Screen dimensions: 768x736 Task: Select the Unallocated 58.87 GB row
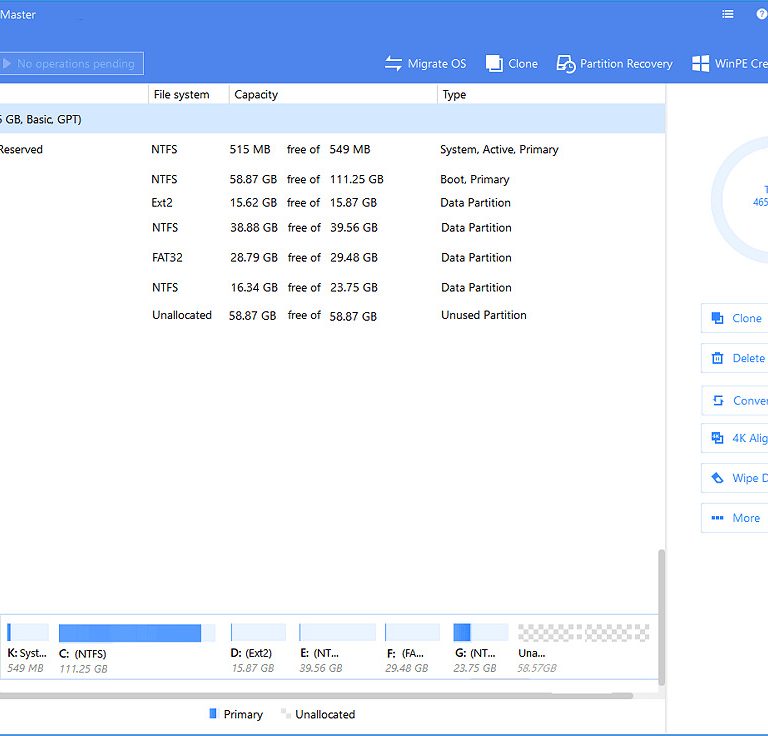[333, 315]
